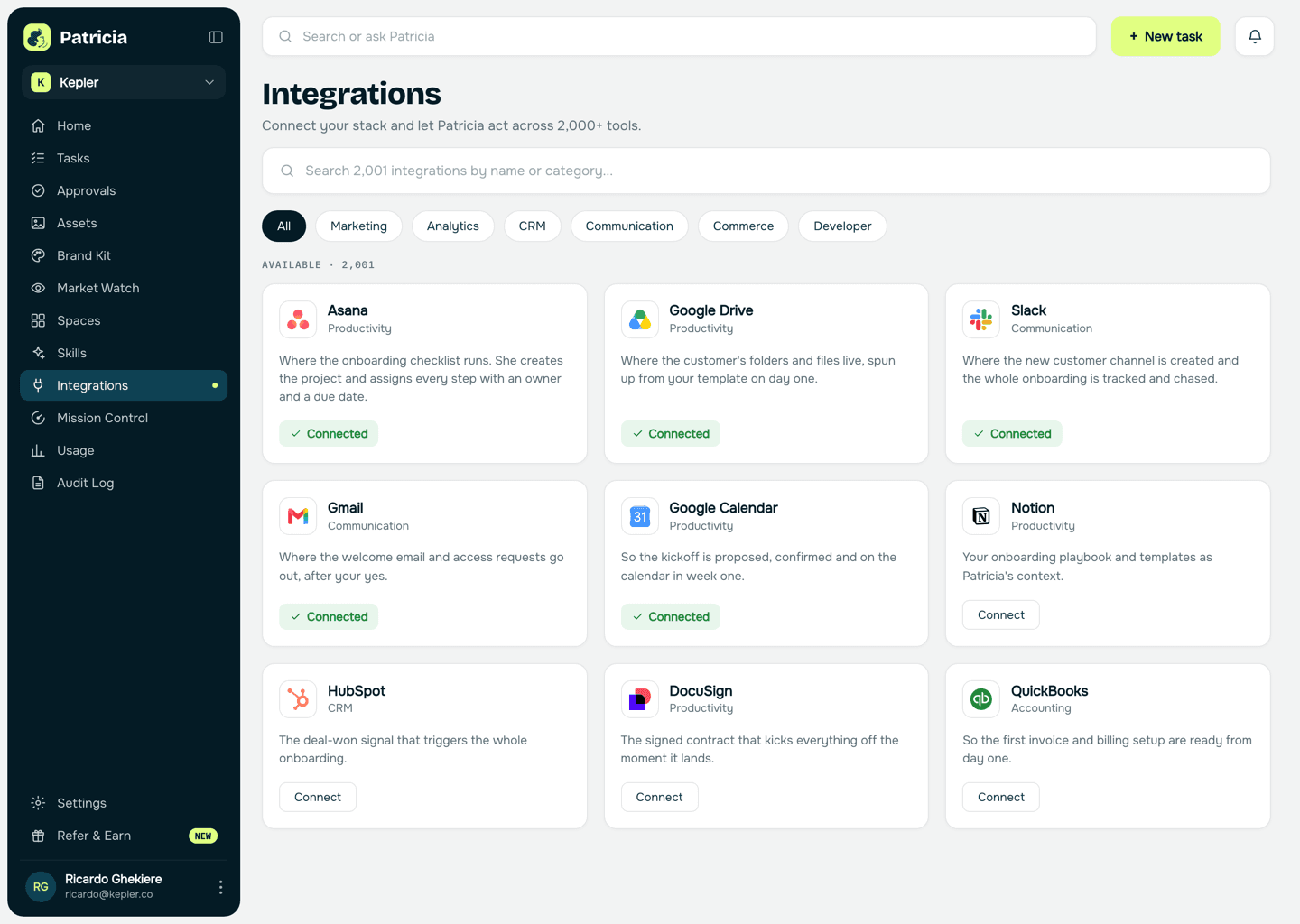The image size is (1300, 924).
Task: Click the Spaces grid icon
Action: pyautogui.click(x=38, y=320)
